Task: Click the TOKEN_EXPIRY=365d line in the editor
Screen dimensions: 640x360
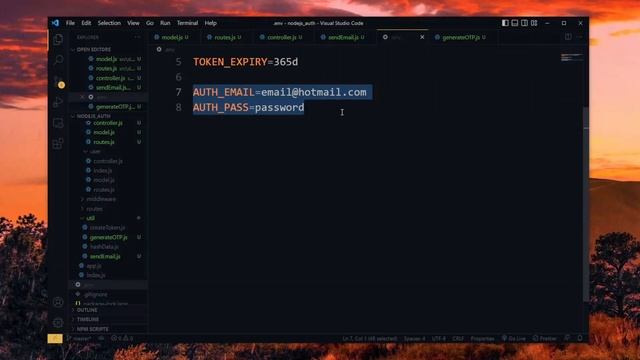Action: [x=245, y=62]
